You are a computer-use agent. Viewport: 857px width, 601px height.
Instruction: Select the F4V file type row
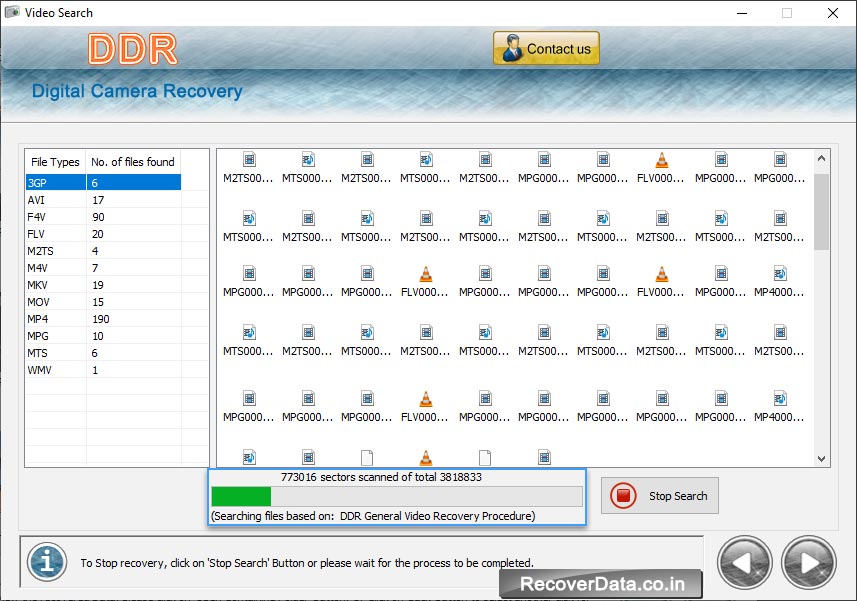pyautogui.click(x=103, y=217)
